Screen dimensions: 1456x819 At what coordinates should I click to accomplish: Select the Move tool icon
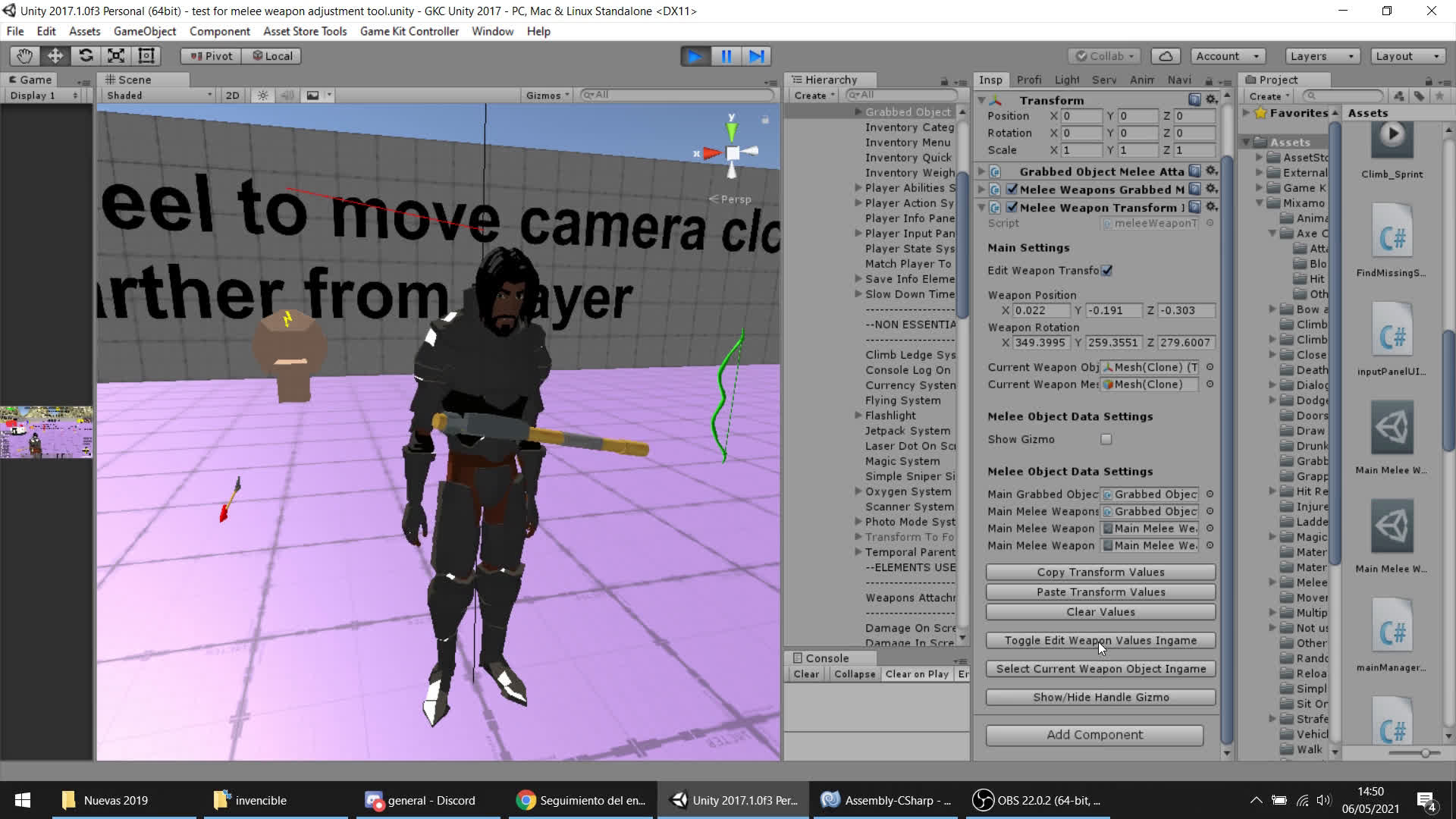pyautogui.click(x=55, y=56)
